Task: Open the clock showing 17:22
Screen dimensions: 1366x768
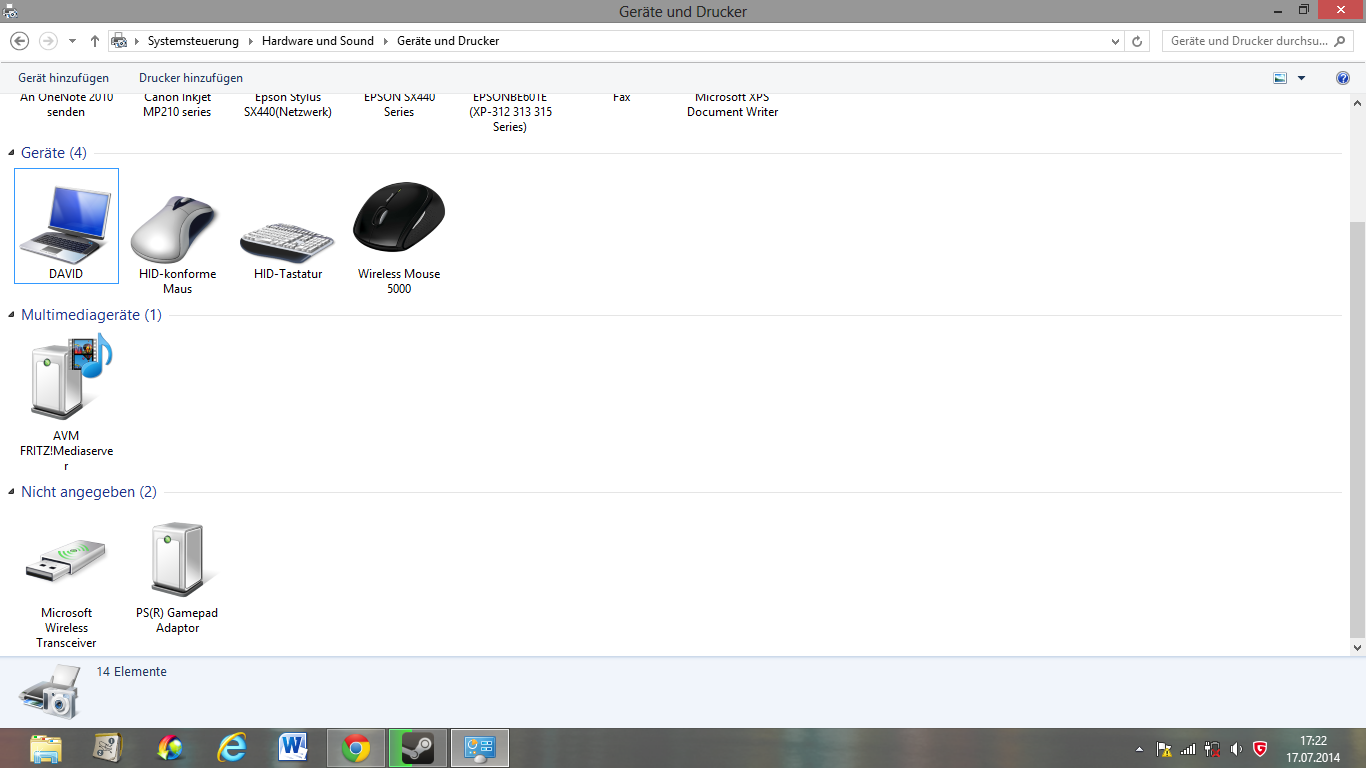Action: (1313, 749)
